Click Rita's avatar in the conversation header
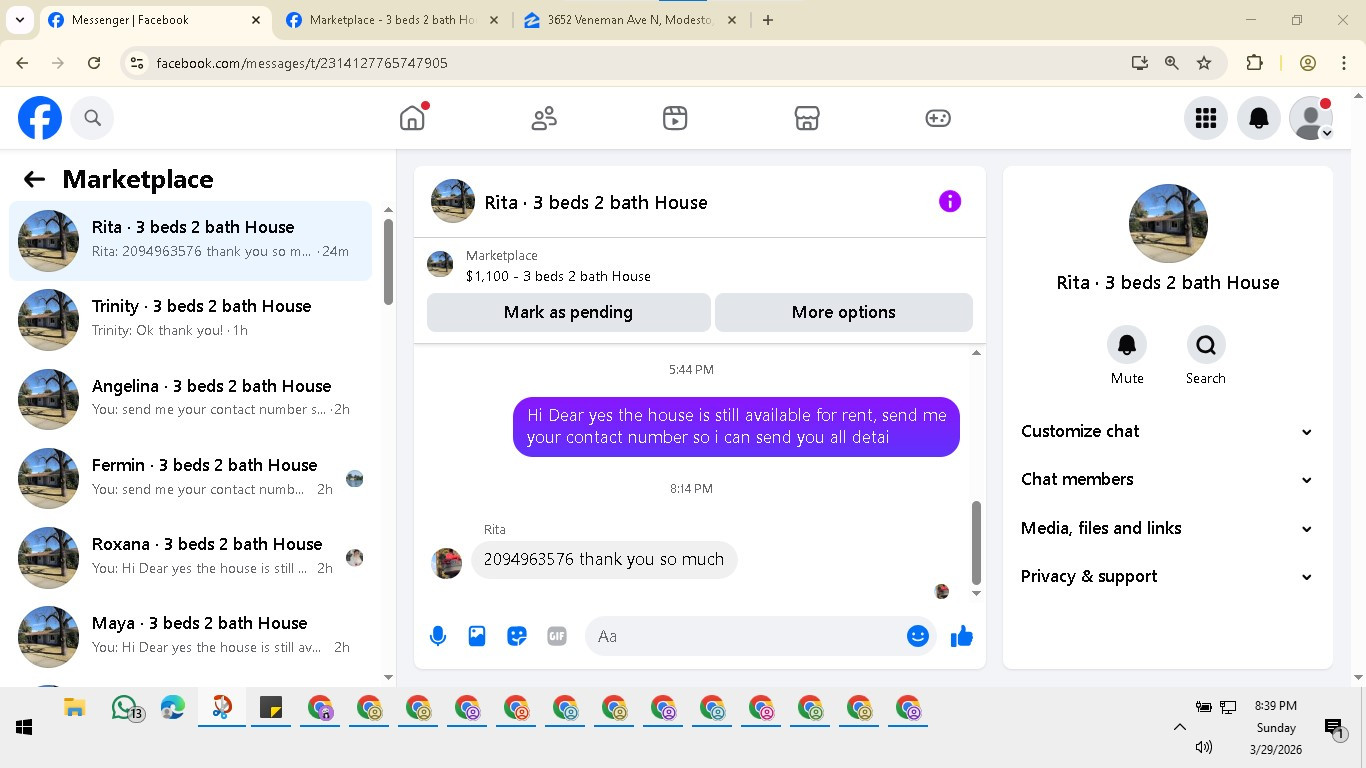This screenshot has width=1366, height=768. [453, 201]
